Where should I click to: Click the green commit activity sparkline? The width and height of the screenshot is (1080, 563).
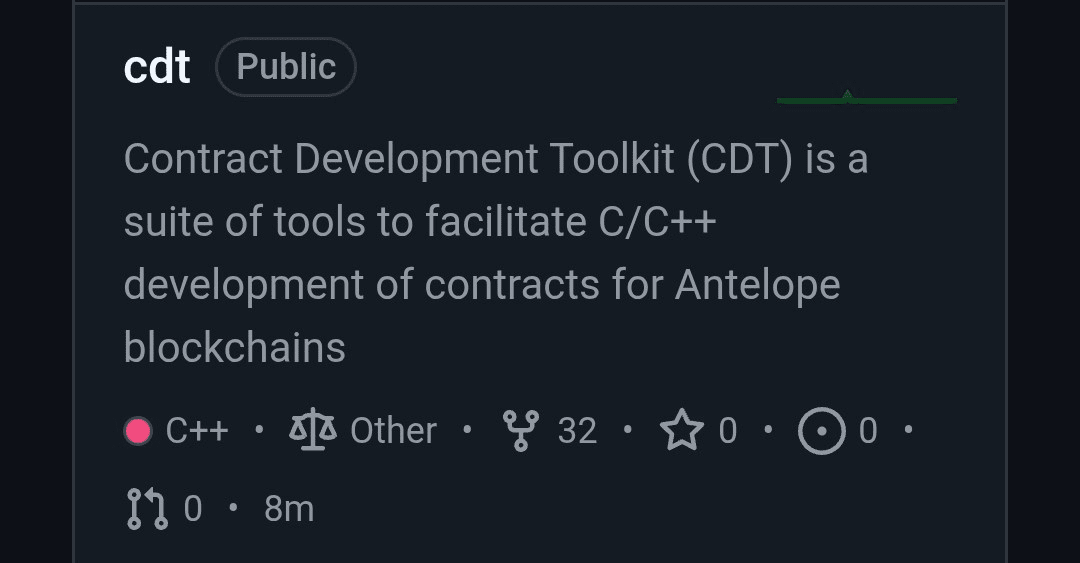click(866, 97)
